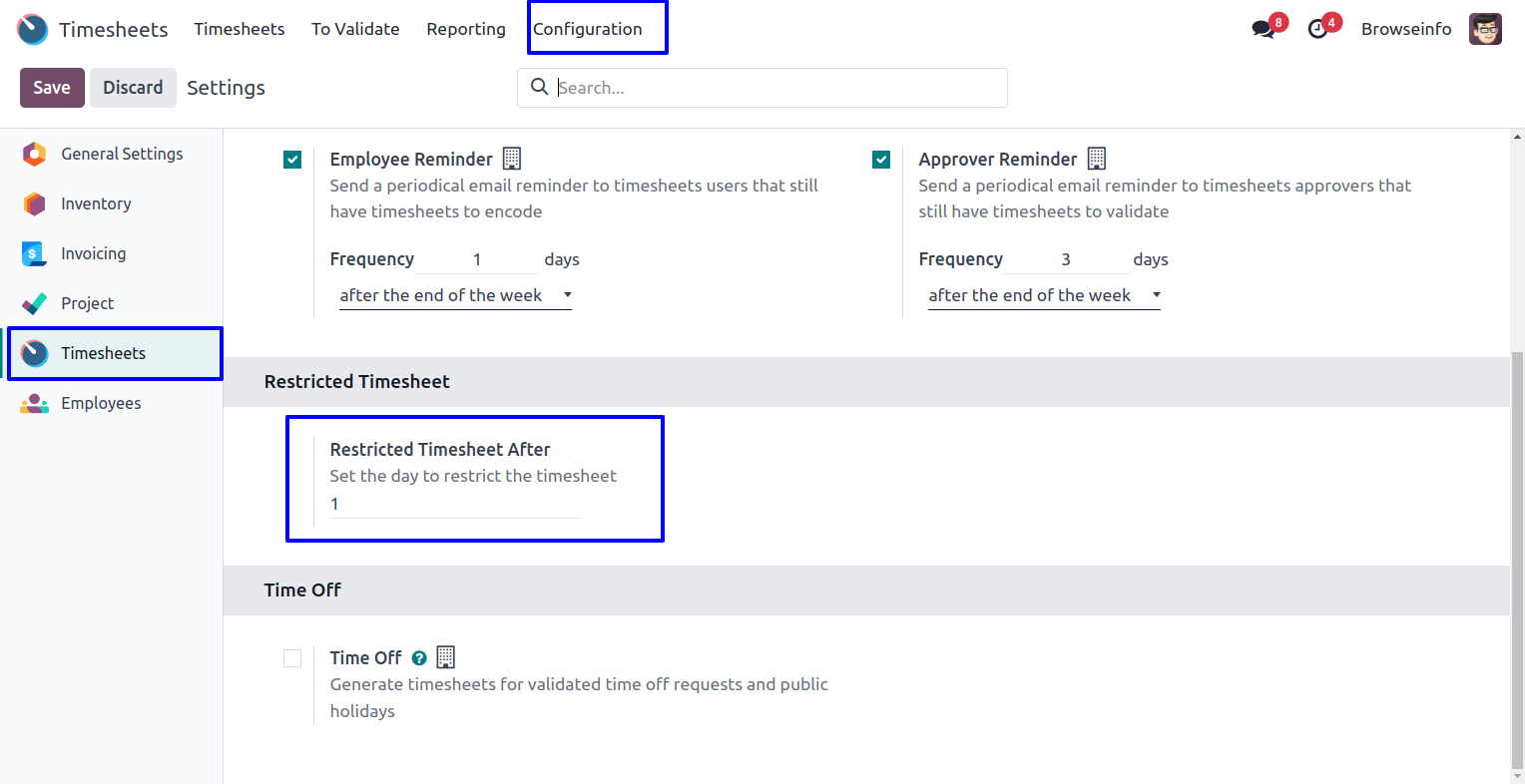The height and width of the screenshot is (784, 1525).
Task: Click the Save button
Action: tap(52, 88)
